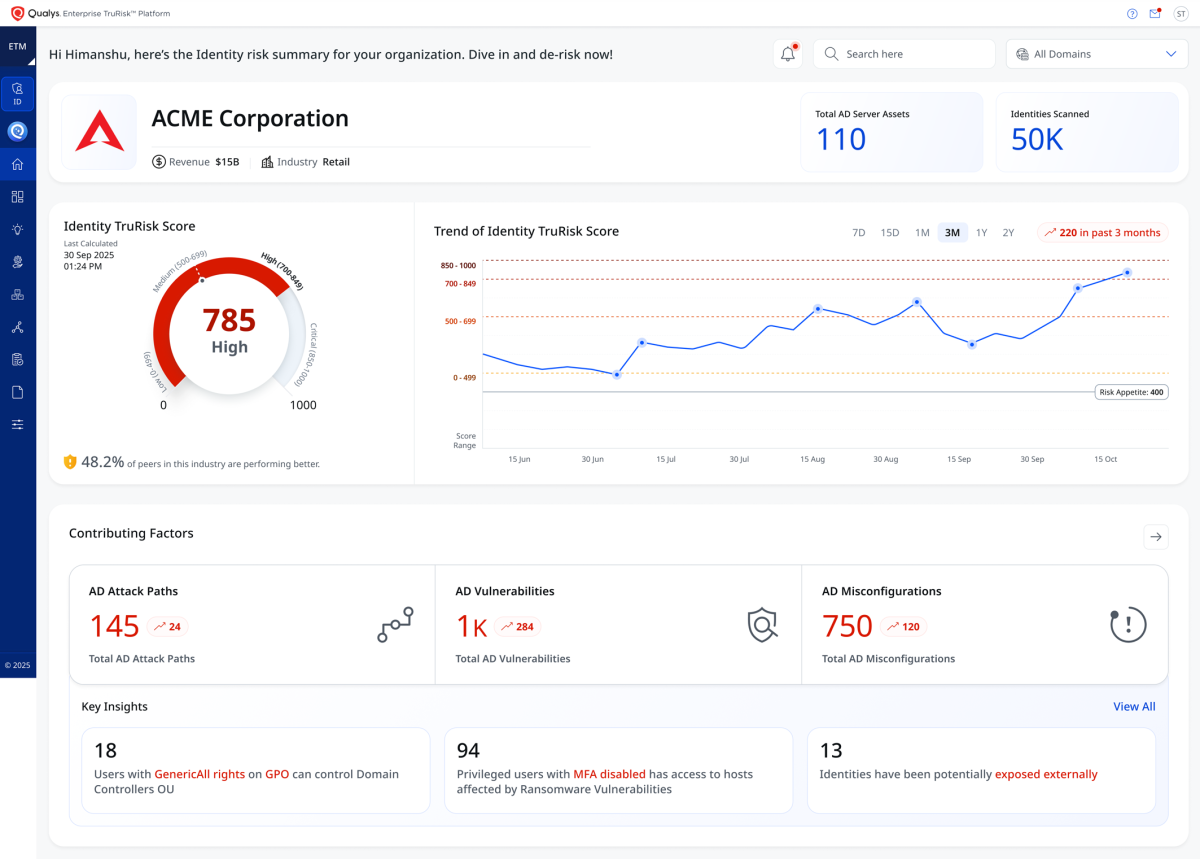This screenshot has height=859, width=1200.
Task: Click the notification bell icon
Action: (x=787, y=54)
